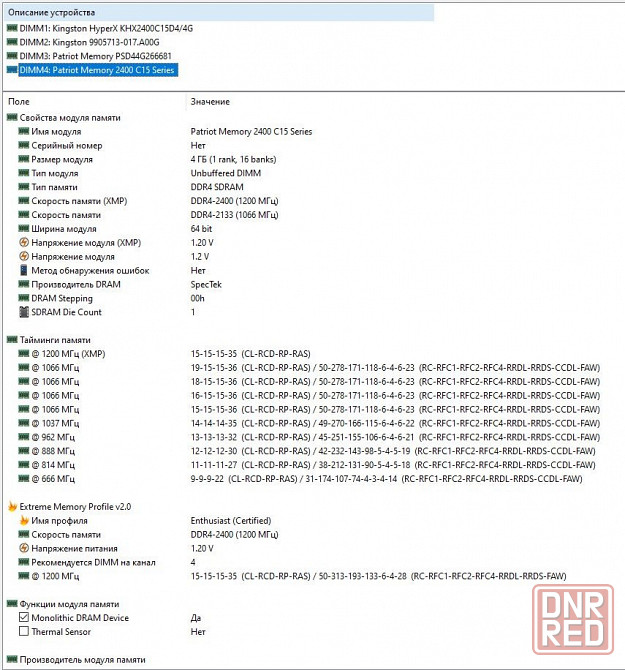Select DIMM3 Patriot Memory PSD44G266681 entry
The image size is (625, 670).
(x=95, y=56)
